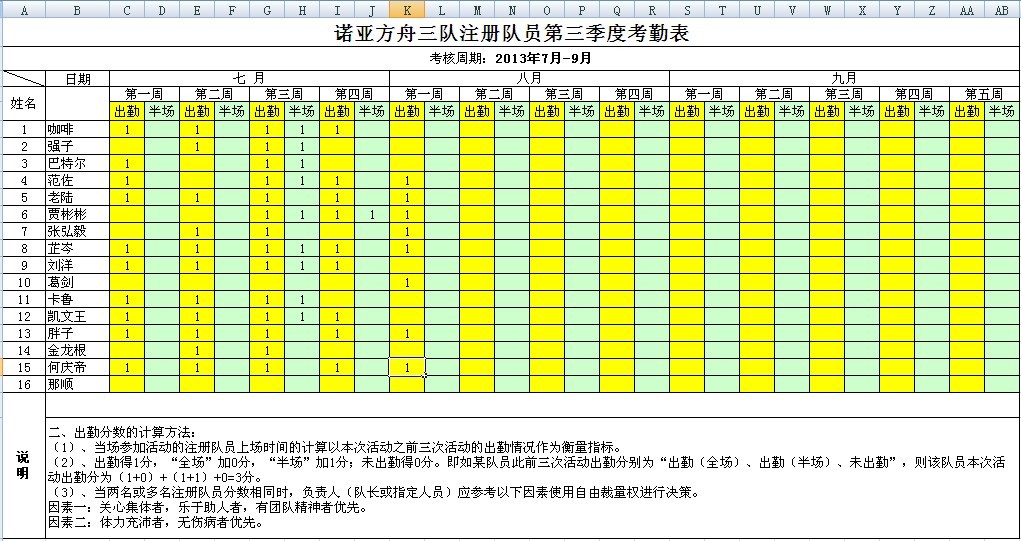The width and height of the screenshot is (1021, 541).
Task: Select column header AB
Action: tap(1001, 10)
